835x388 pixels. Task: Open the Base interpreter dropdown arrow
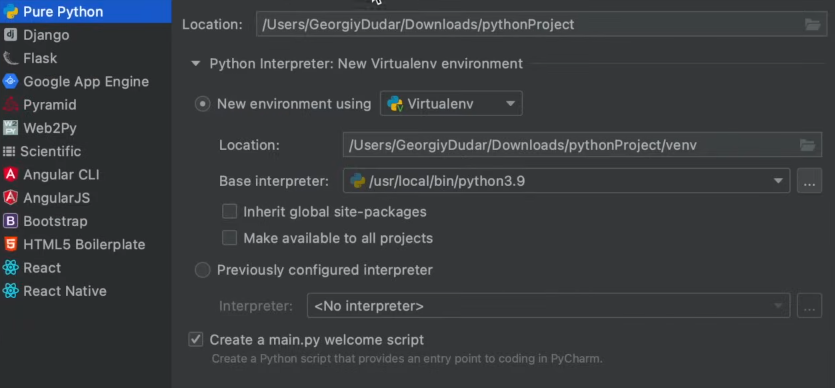(777, 181)
